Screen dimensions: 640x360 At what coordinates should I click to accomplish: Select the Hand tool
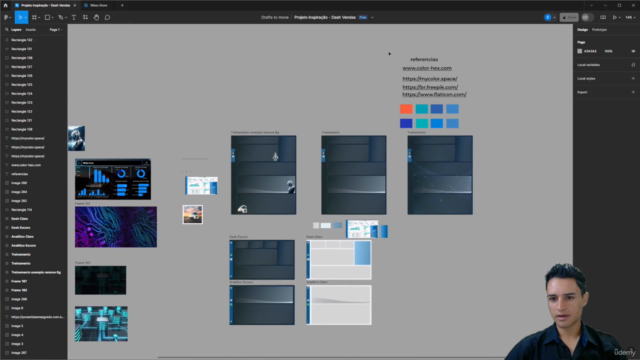pyautogui.click(x=96, y=18)
